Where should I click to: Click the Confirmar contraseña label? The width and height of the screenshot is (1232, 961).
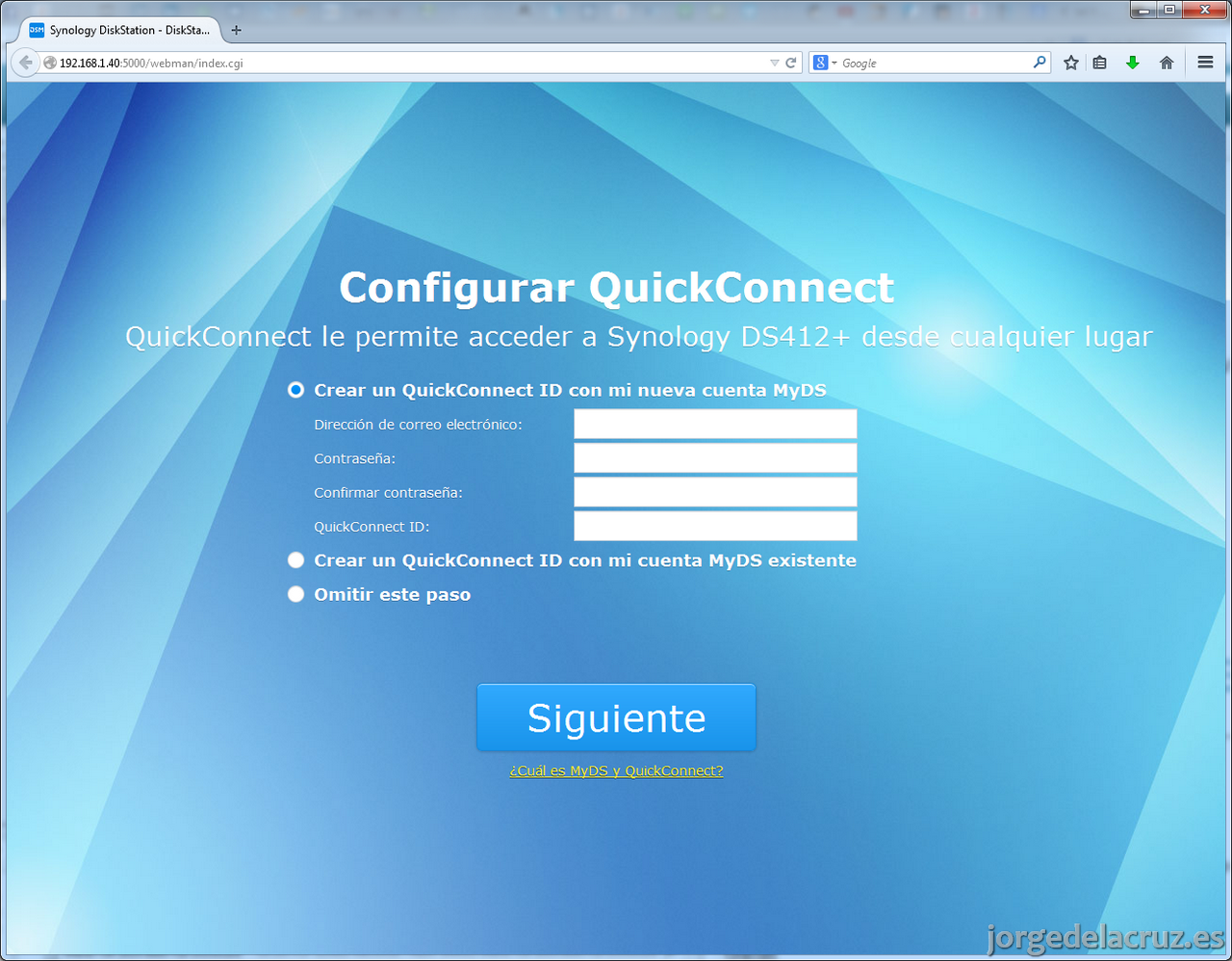pyautogui.click(x=388, y=493)
